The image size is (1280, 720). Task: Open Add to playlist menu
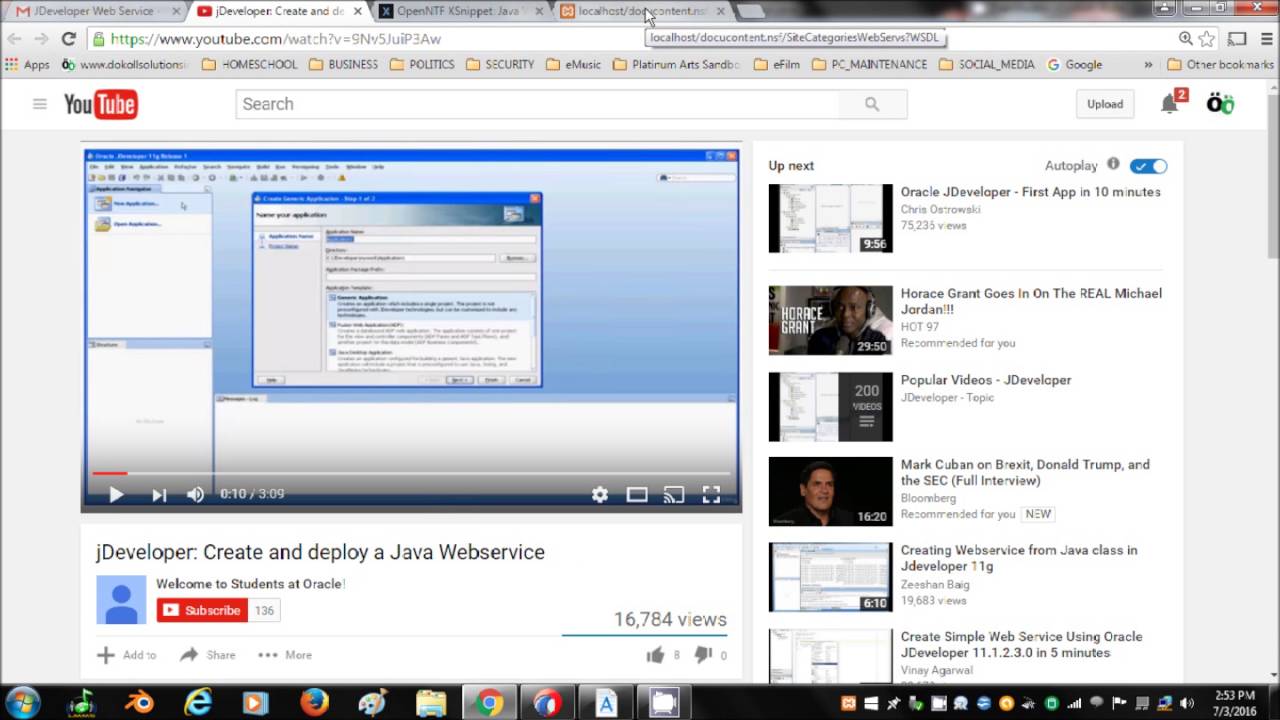click(x=126, y=655)
